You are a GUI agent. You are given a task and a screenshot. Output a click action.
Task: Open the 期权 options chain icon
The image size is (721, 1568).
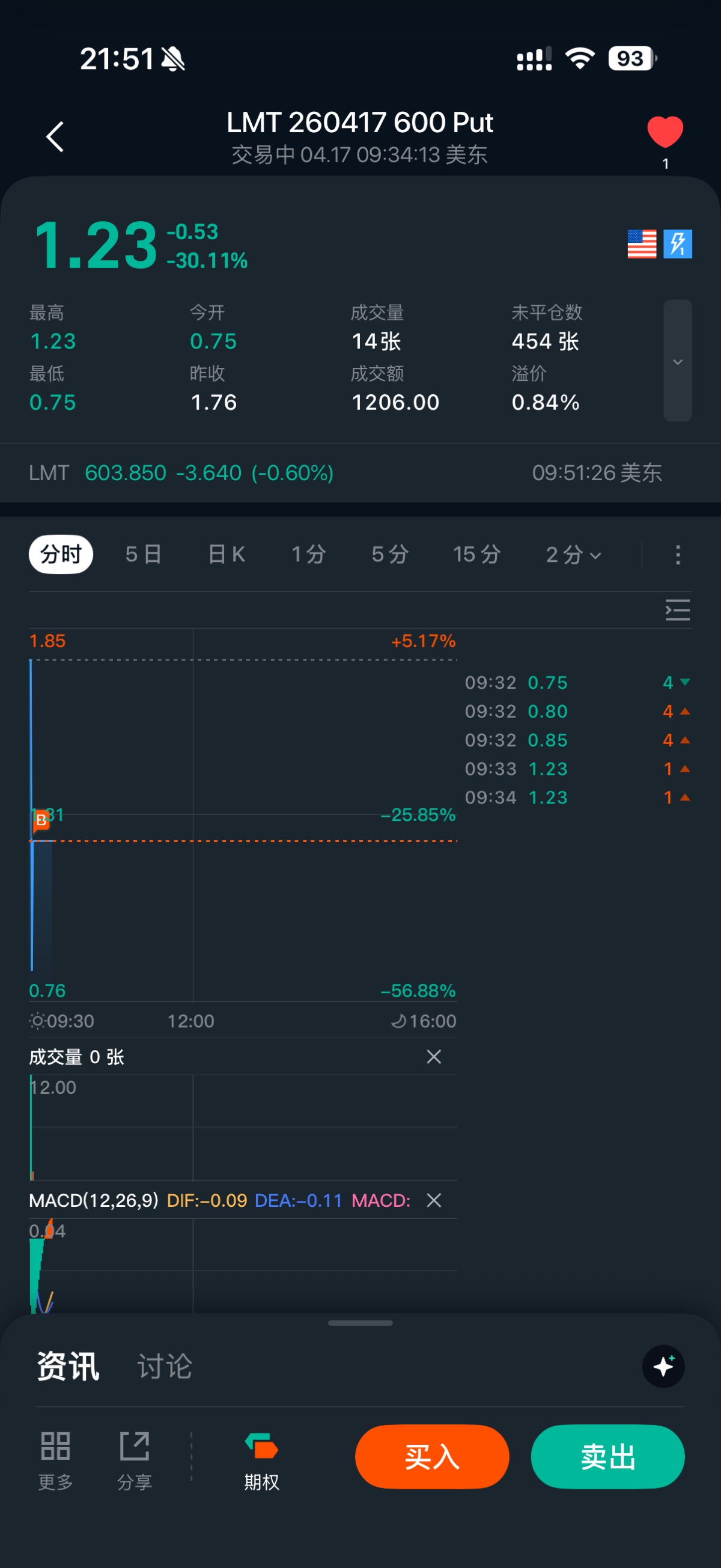[x=261, y=1459]
